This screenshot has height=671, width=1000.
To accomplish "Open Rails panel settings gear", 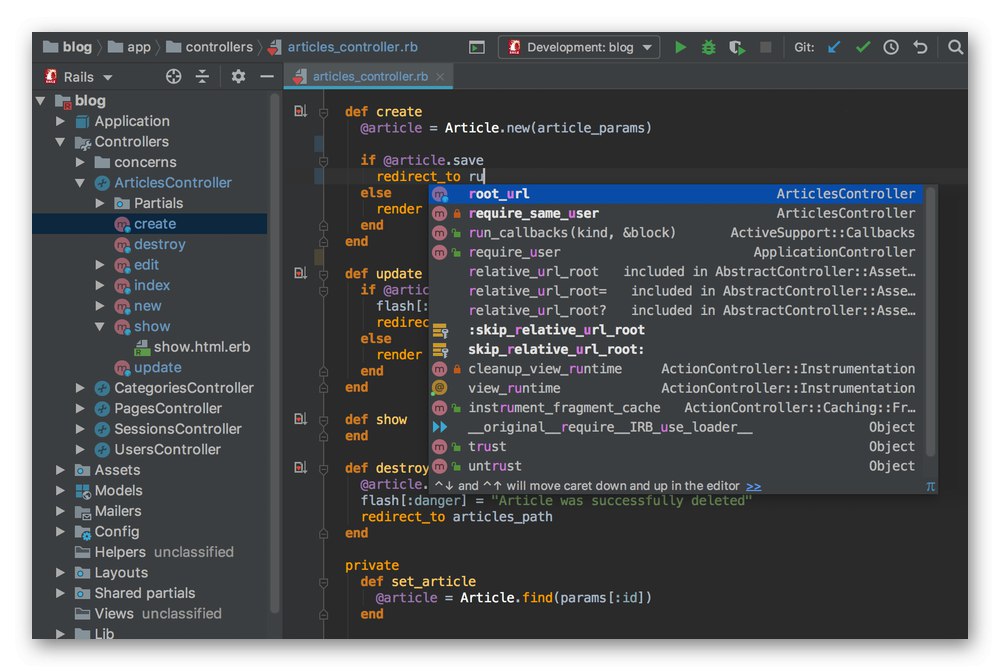I will point(238,77).
